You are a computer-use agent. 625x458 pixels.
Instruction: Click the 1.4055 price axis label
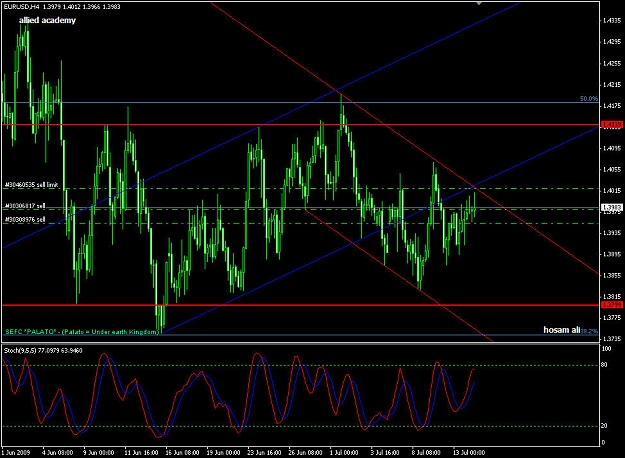pyautogui.click(x=612, y=169)
